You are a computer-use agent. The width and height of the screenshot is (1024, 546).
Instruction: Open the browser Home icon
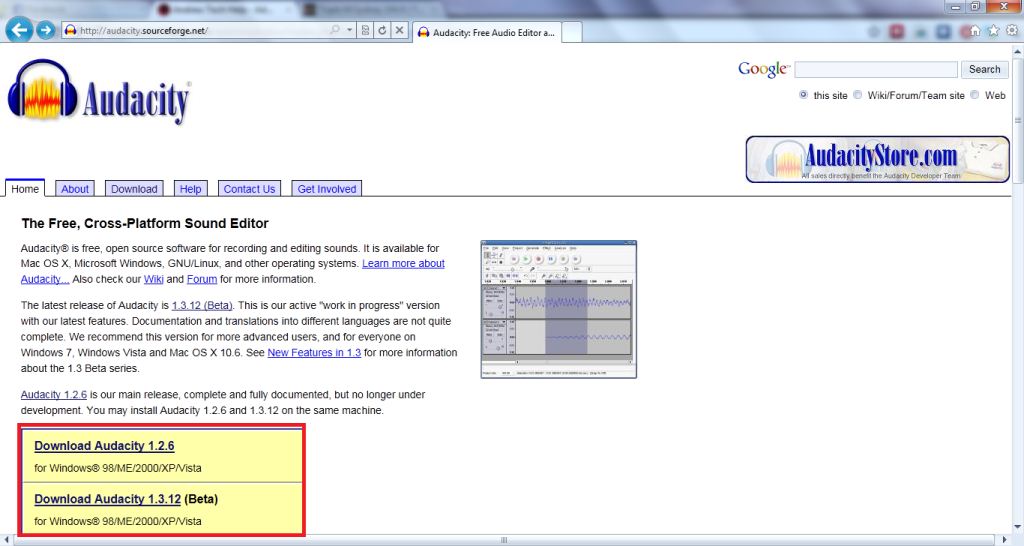tap(975, 31)
